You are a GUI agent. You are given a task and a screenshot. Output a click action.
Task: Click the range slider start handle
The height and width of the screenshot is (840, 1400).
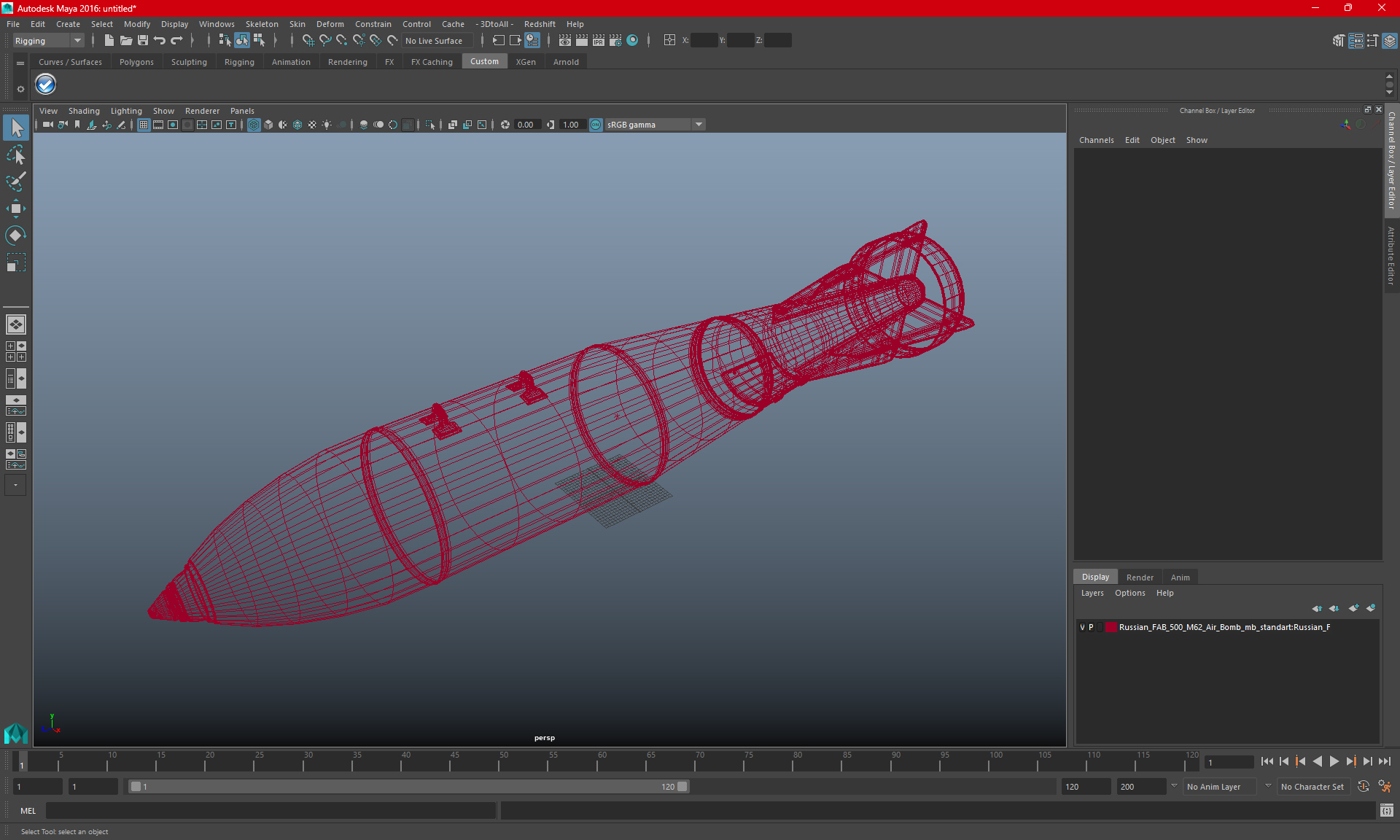click(136, 787)
